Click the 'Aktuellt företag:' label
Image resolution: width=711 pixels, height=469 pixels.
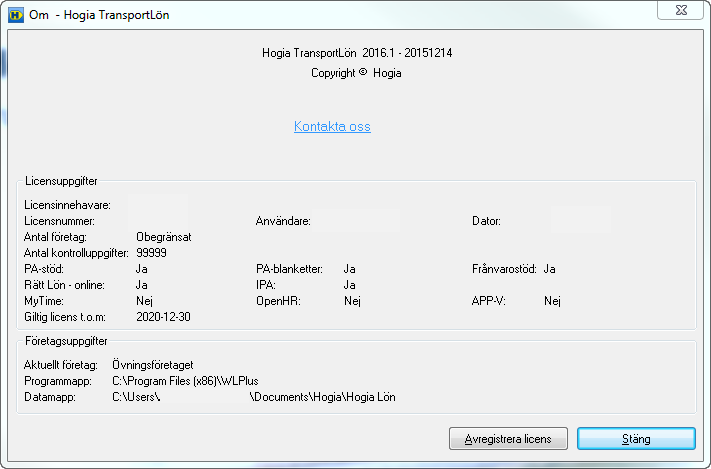coord(61,365)
